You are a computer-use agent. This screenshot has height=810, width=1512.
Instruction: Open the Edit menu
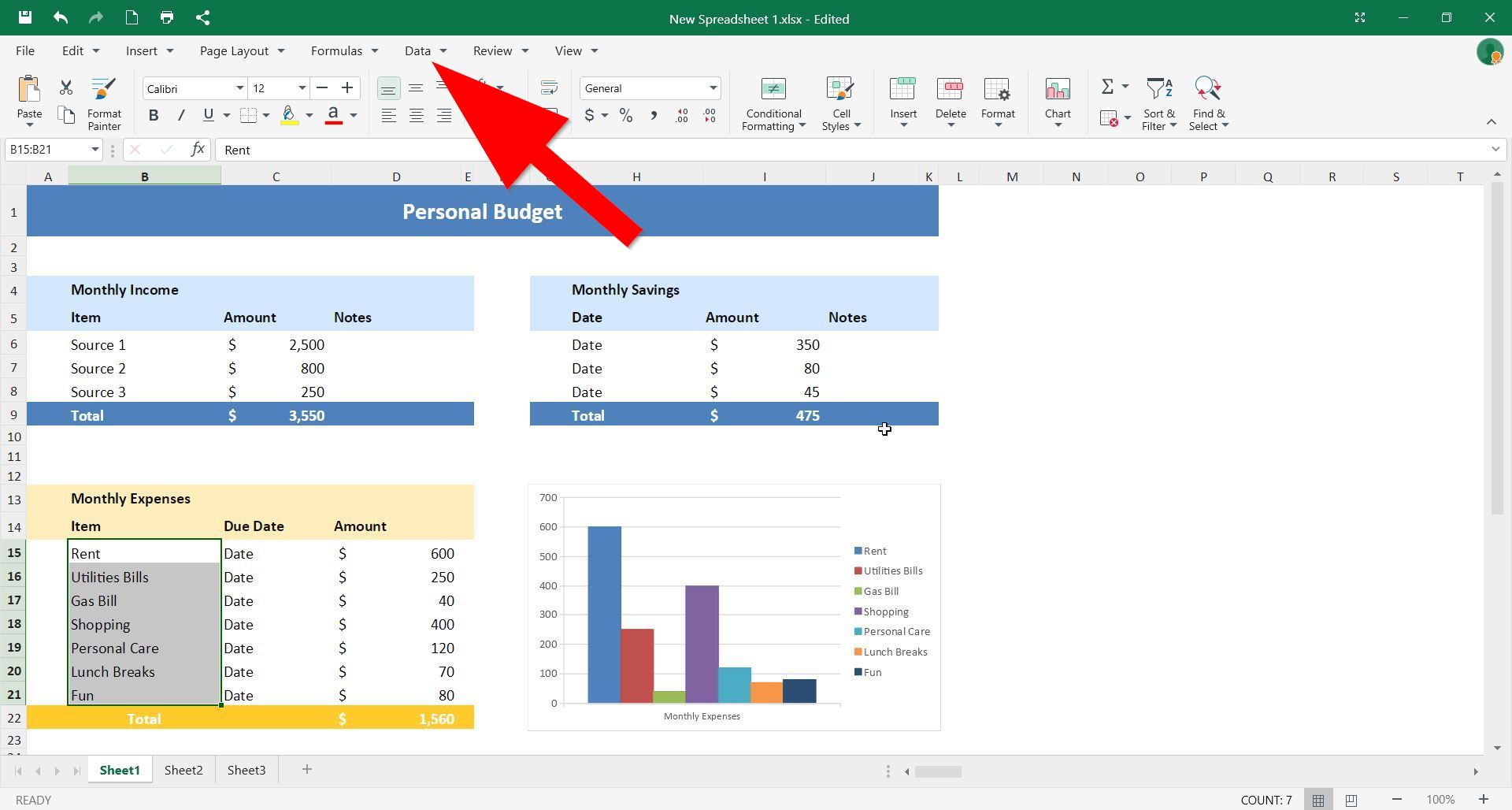pos(80,50)
